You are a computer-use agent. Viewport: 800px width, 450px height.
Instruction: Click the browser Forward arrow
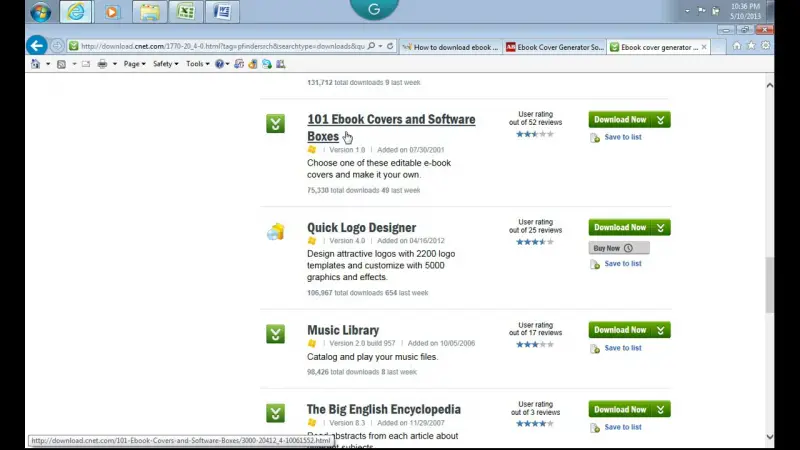(57, 46)
